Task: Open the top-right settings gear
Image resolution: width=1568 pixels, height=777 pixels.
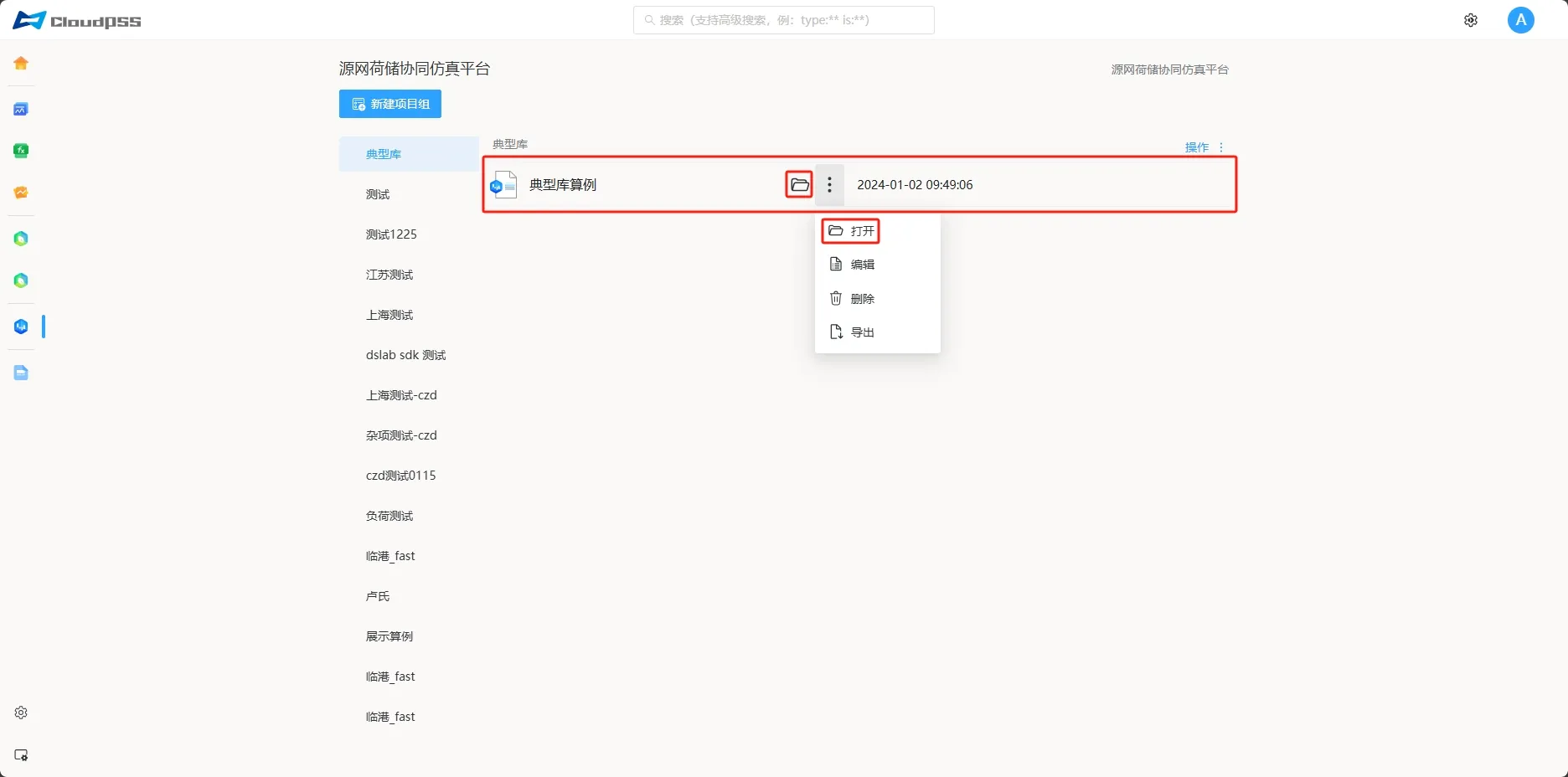Action: pyautogui.click(x=1471, y=20)
